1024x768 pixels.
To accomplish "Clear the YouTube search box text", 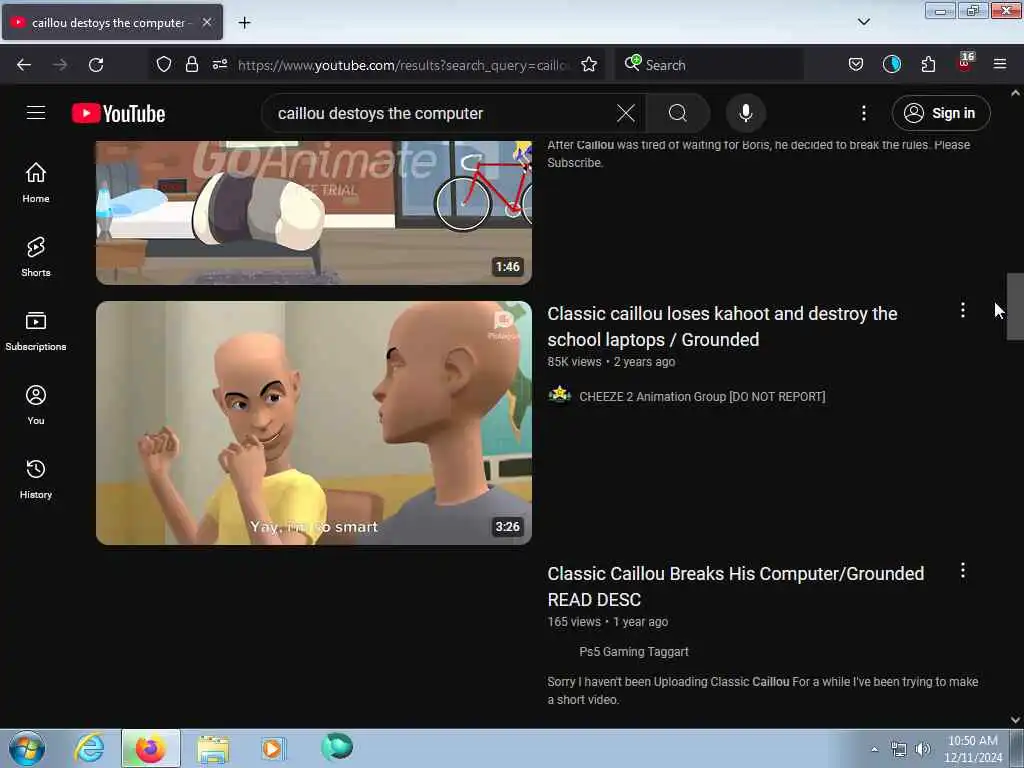I will (626, 113).
